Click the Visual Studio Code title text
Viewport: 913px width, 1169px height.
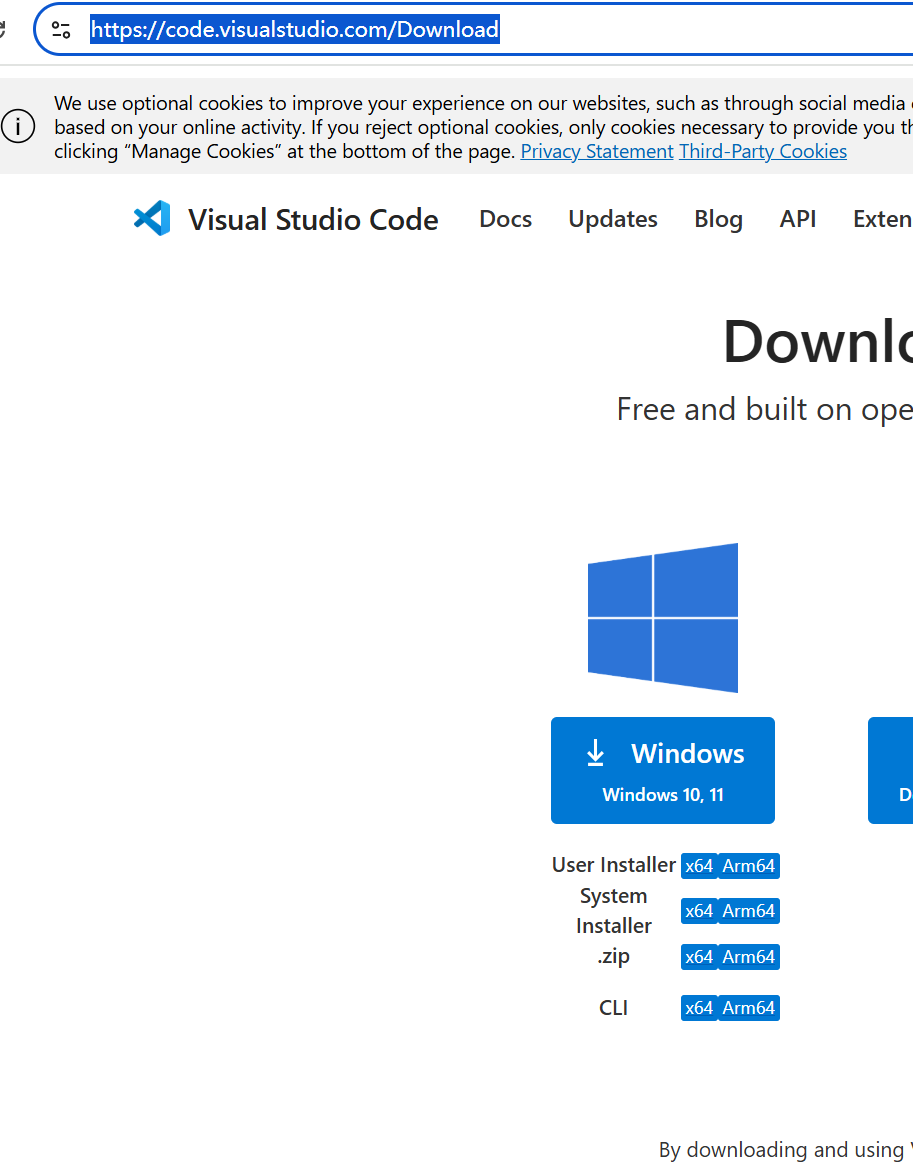click(x=313, y=220)
